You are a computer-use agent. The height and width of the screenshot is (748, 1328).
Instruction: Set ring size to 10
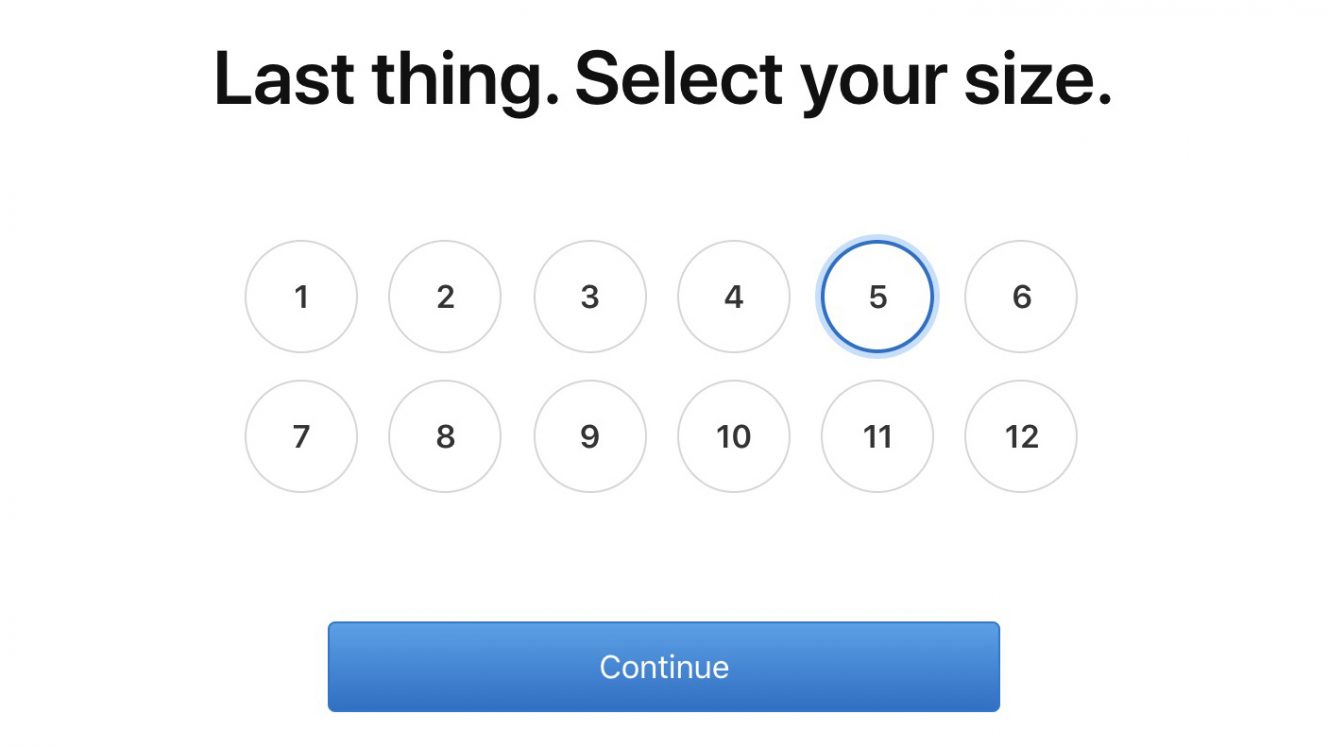pos(734,436)
